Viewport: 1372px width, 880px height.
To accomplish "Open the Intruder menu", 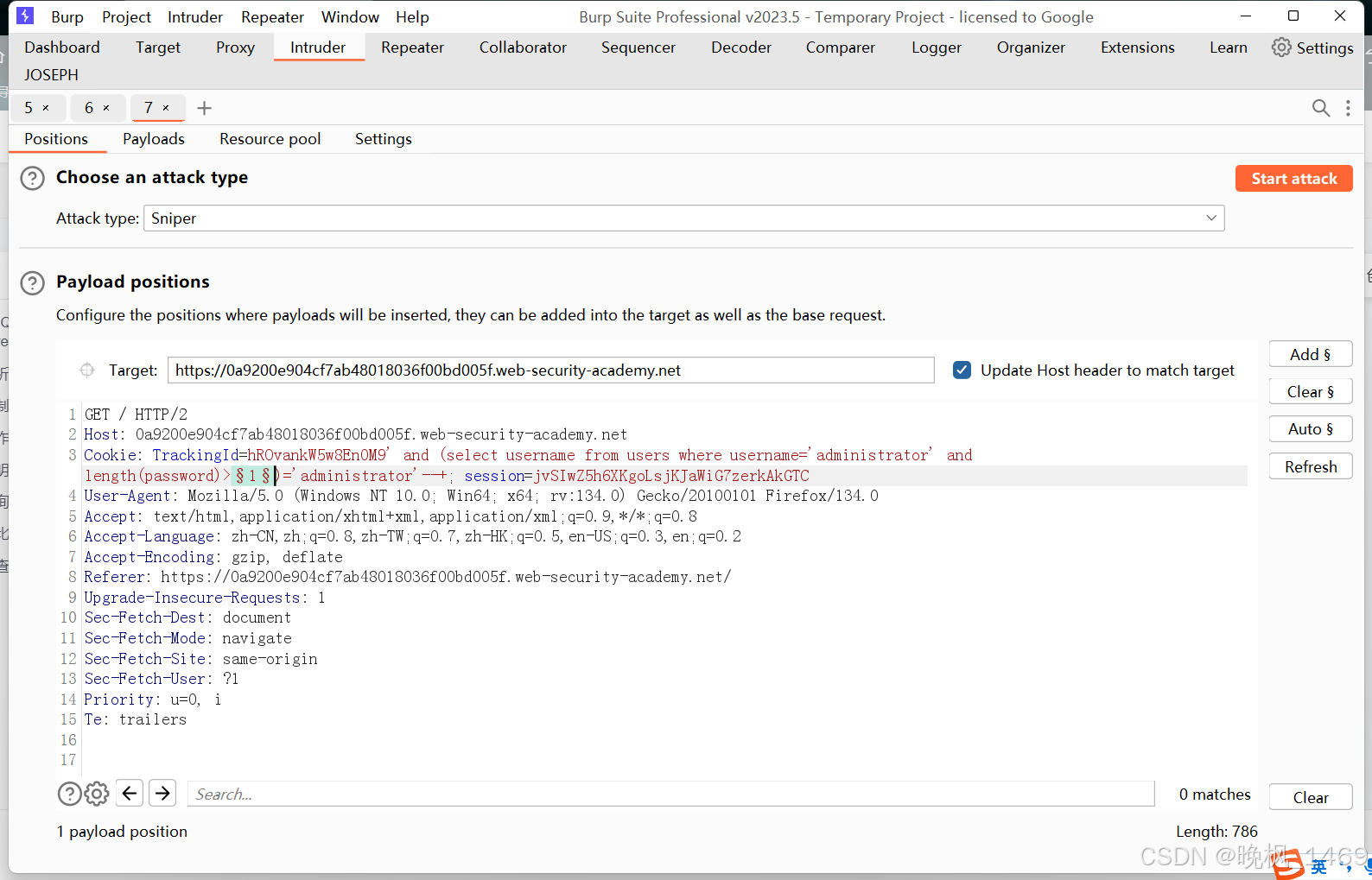I will click(x=195, y=16).
